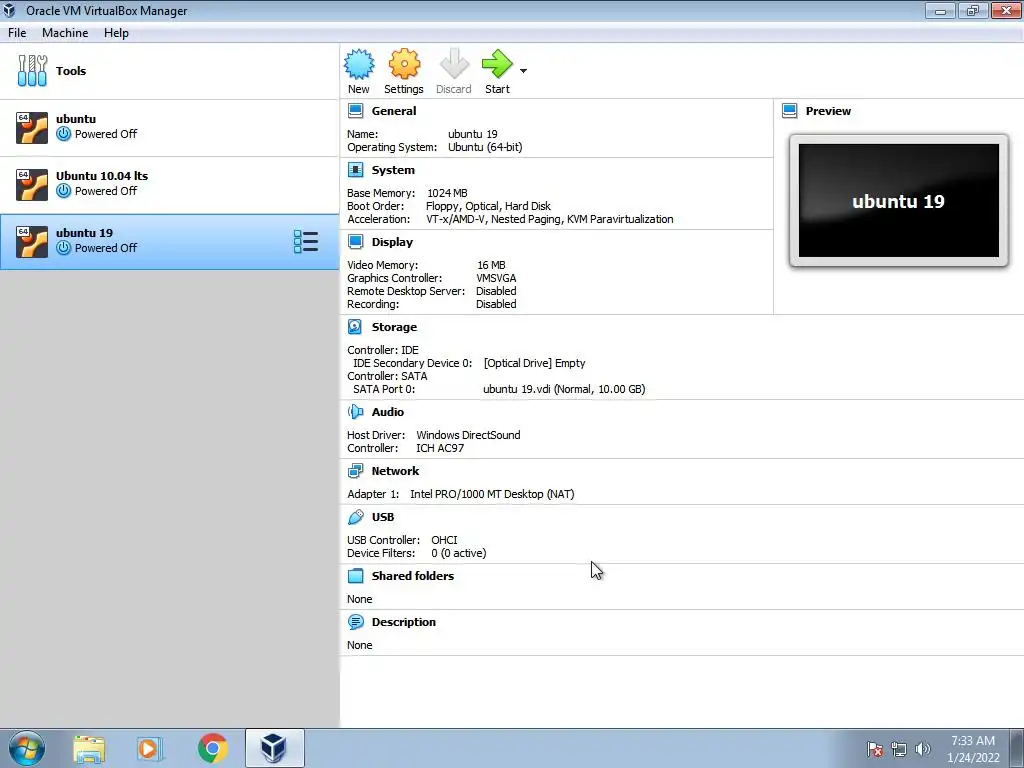This screenshot has height=768, width=1024.
Task: Open the Network settings header link
Action: coord(395,471)
